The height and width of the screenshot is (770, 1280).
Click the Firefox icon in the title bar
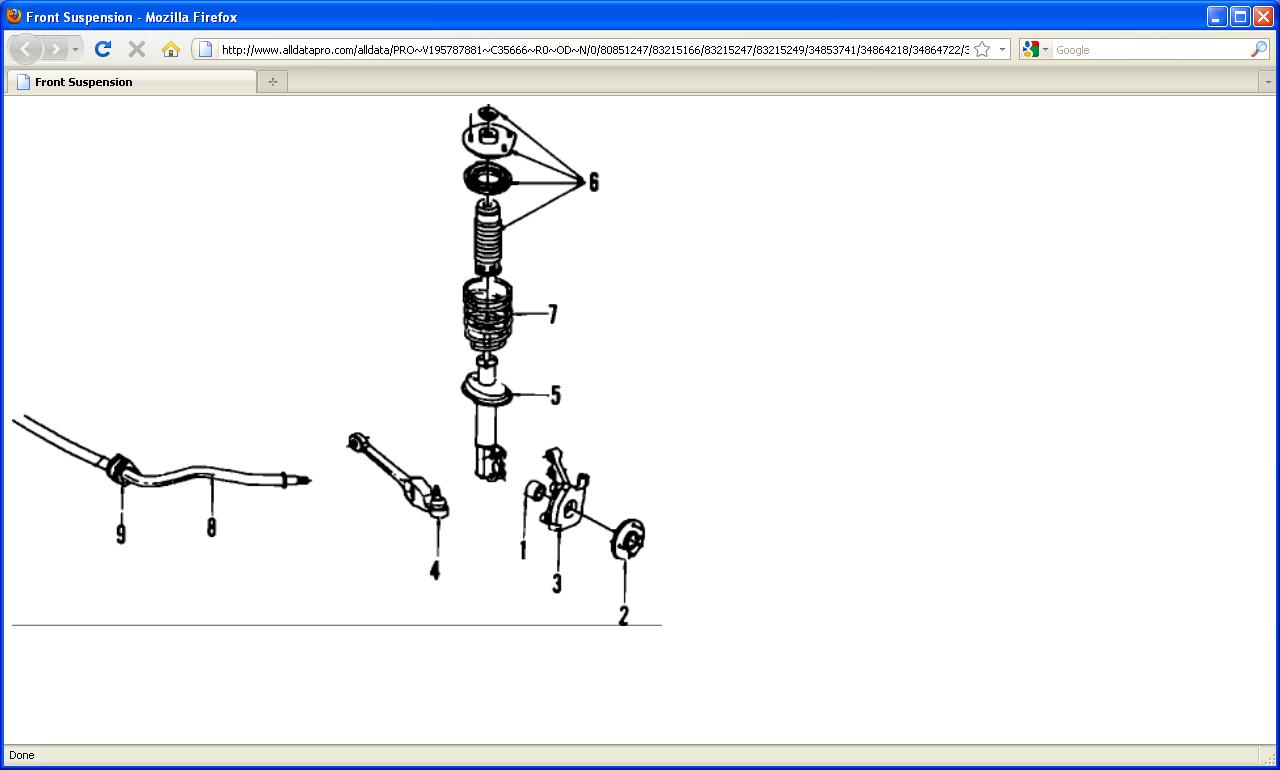pos(14,16)
